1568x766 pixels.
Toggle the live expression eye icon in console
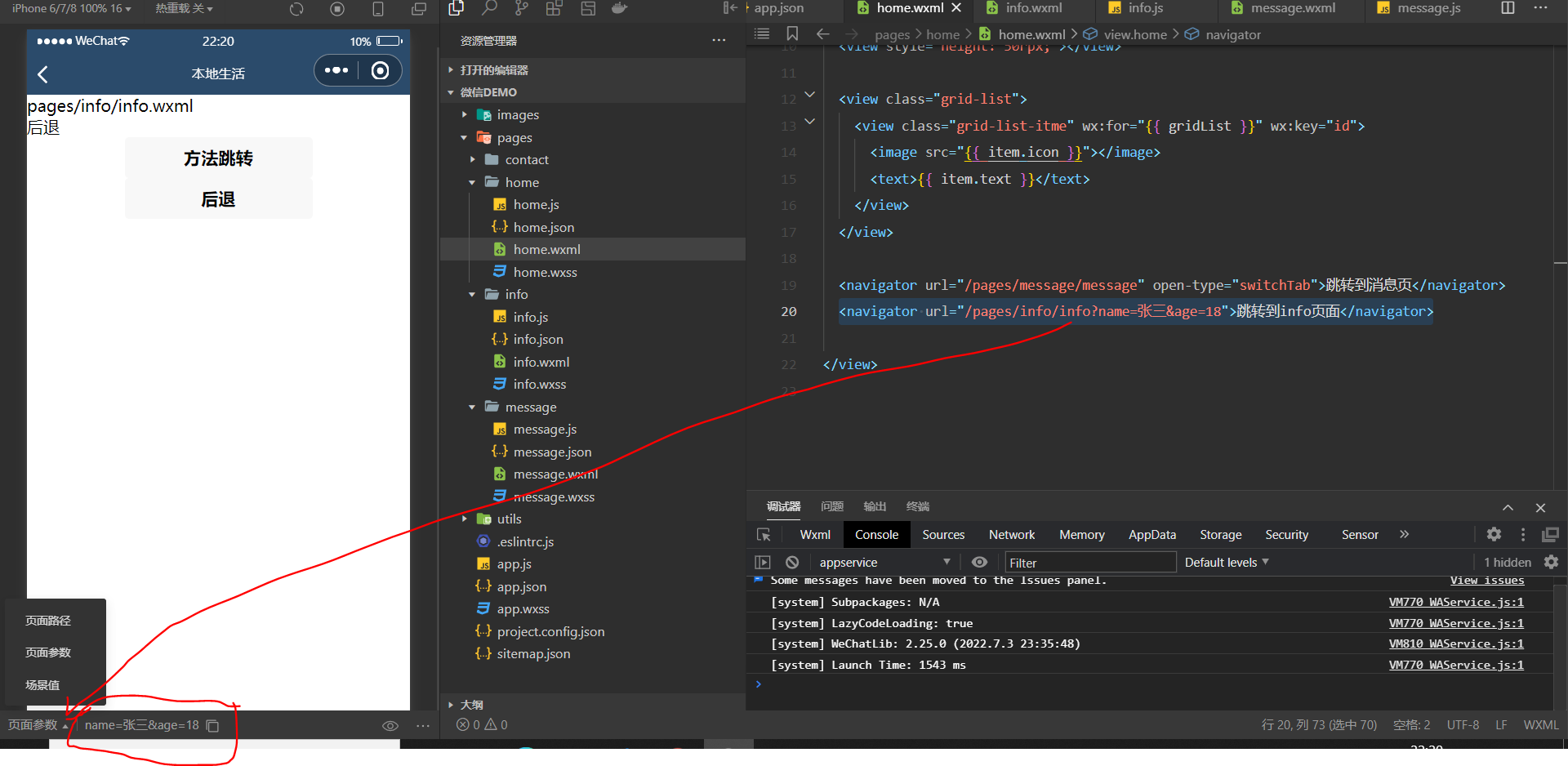(979, 562)
